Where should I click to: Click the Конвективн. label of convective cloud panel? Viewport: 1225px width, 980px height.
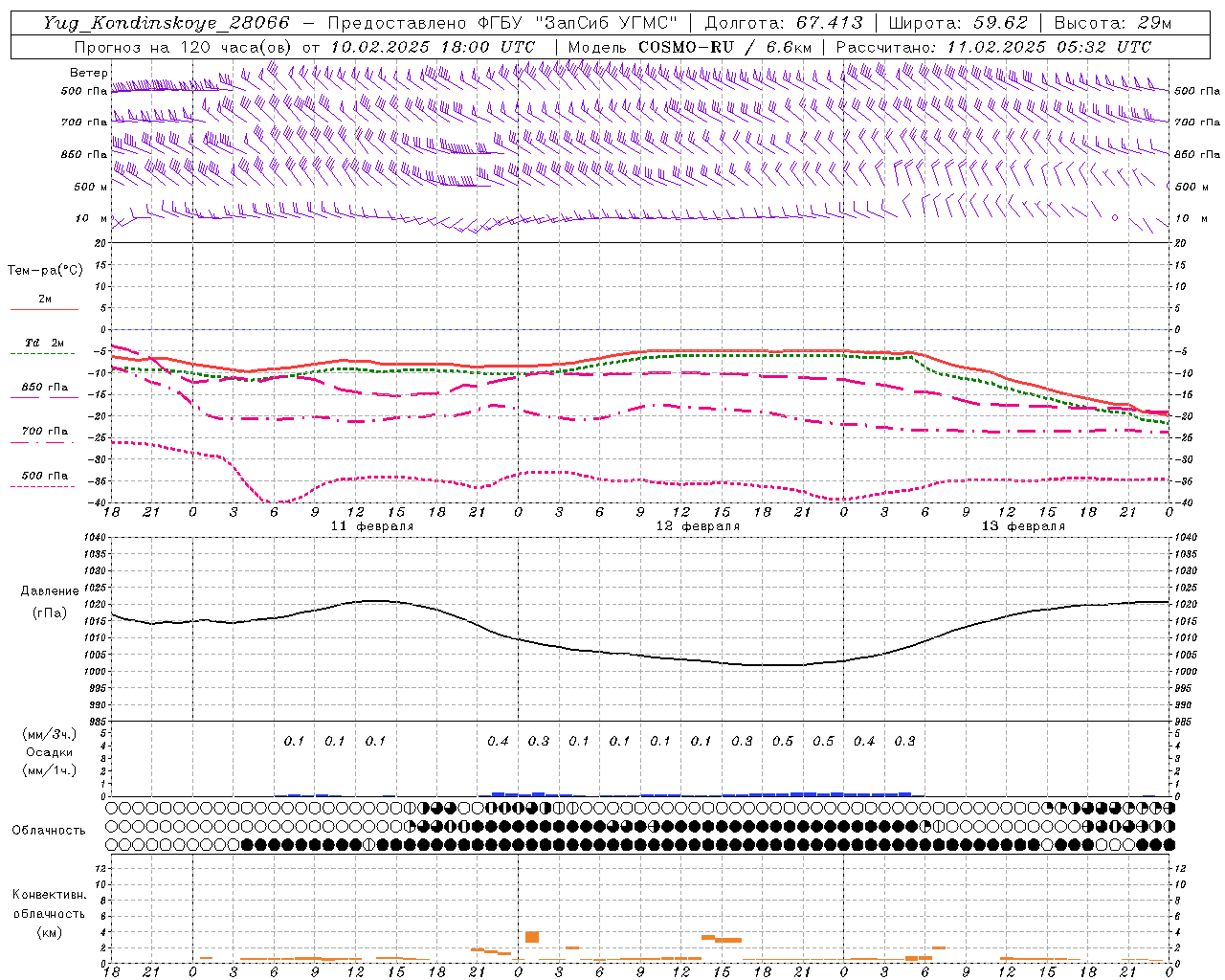pyautogui.click(x=49, y=895)
